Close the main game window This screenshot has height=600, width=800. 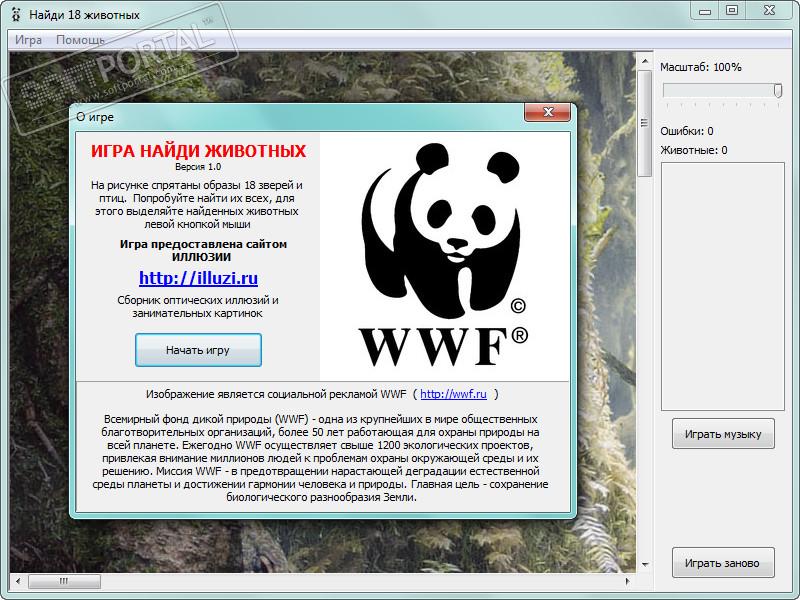click(769, 11)
